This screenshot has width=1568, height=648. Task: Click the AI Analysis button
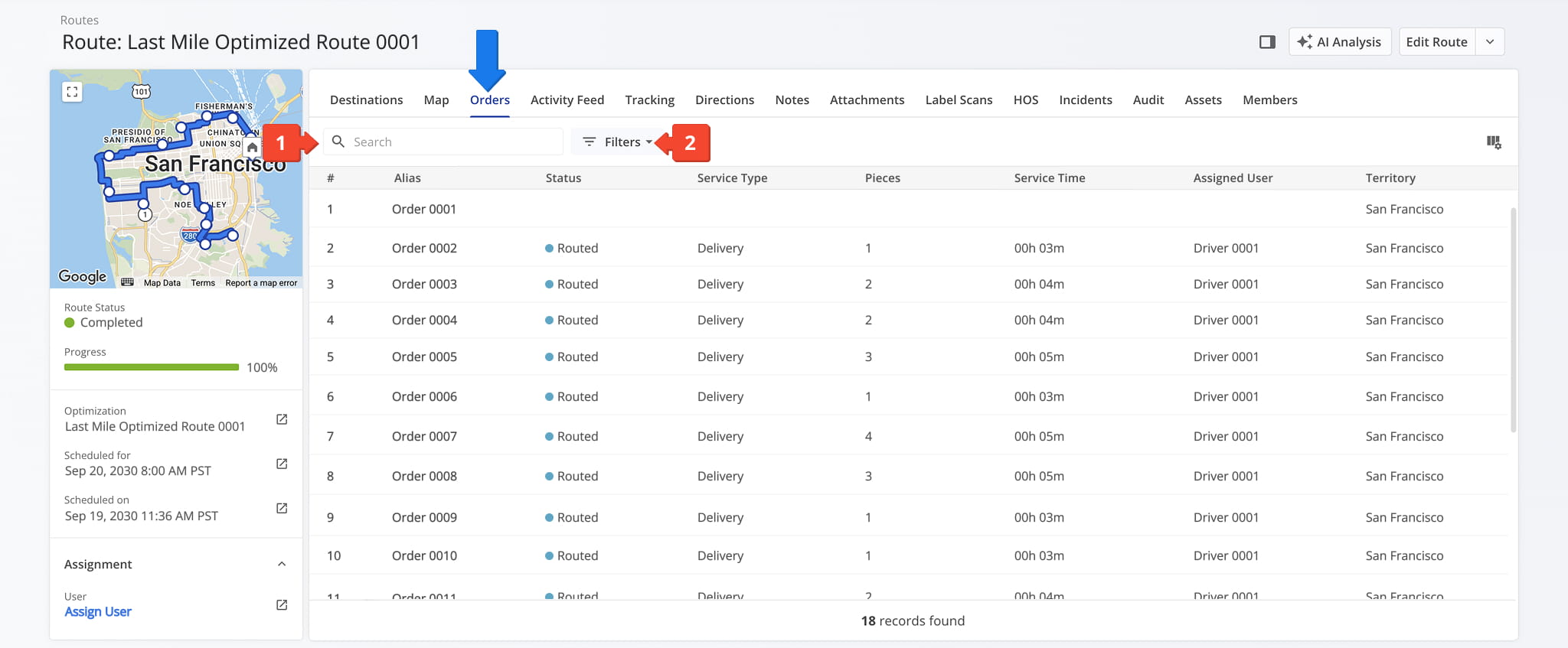pyautogui.click(x=1340, y=42)
